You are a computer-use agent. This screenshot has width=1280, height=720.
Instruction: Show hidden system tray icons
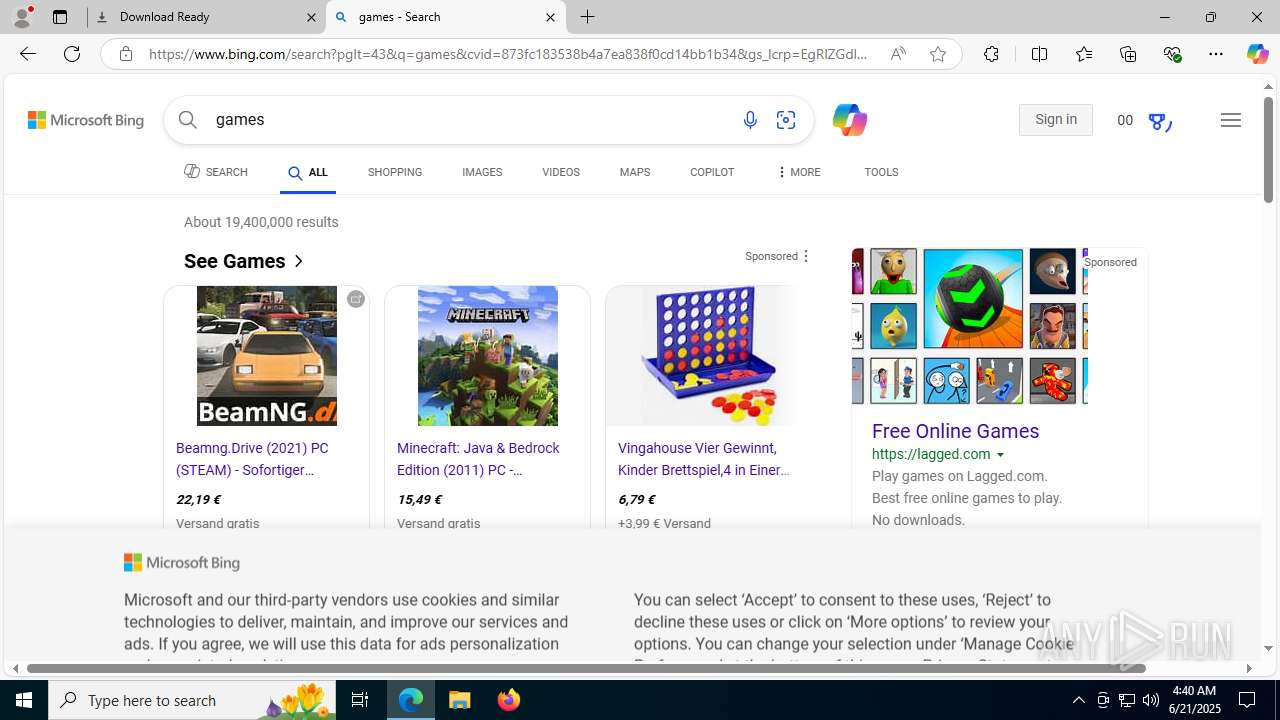[1078, 700]
